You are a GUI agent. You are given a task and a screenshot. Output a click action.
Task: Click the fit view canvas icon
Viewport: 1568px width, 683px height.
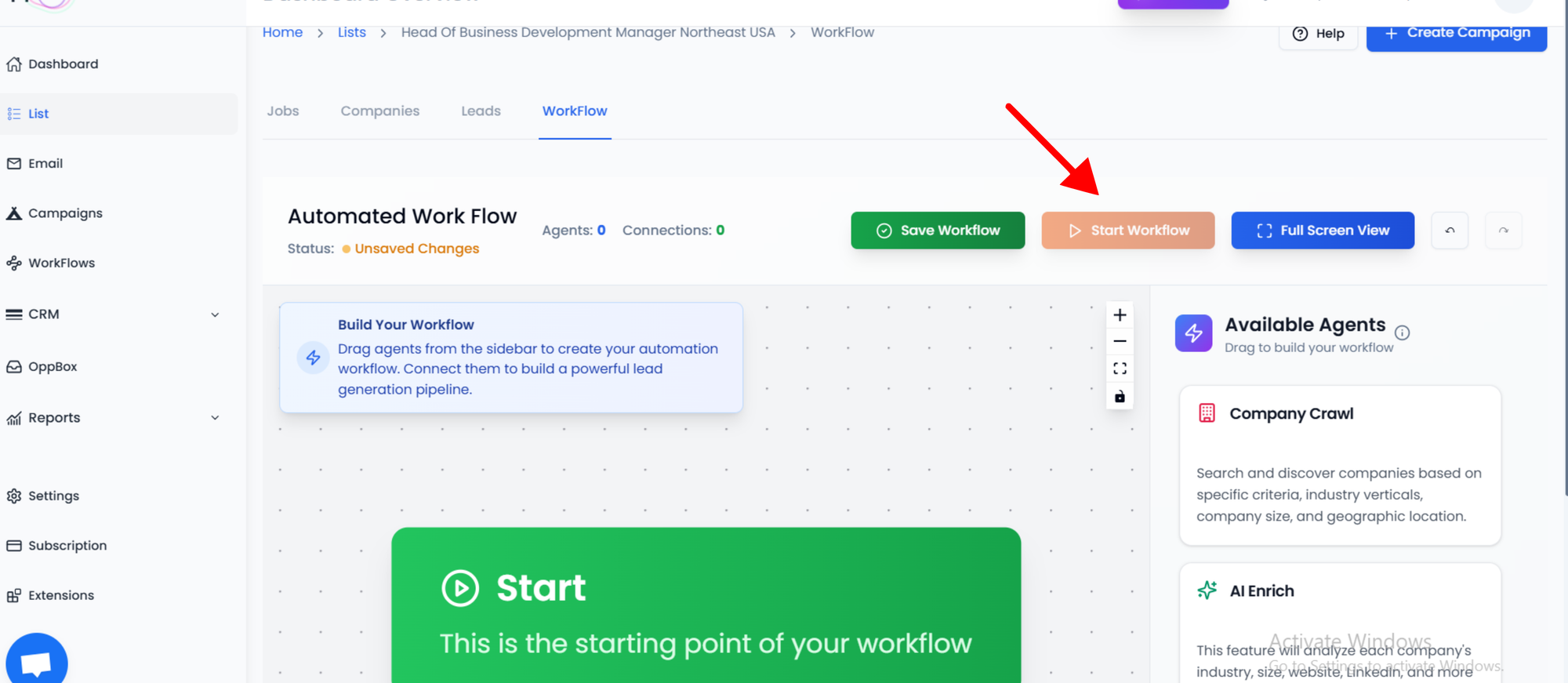click(x=1120, y=369)
